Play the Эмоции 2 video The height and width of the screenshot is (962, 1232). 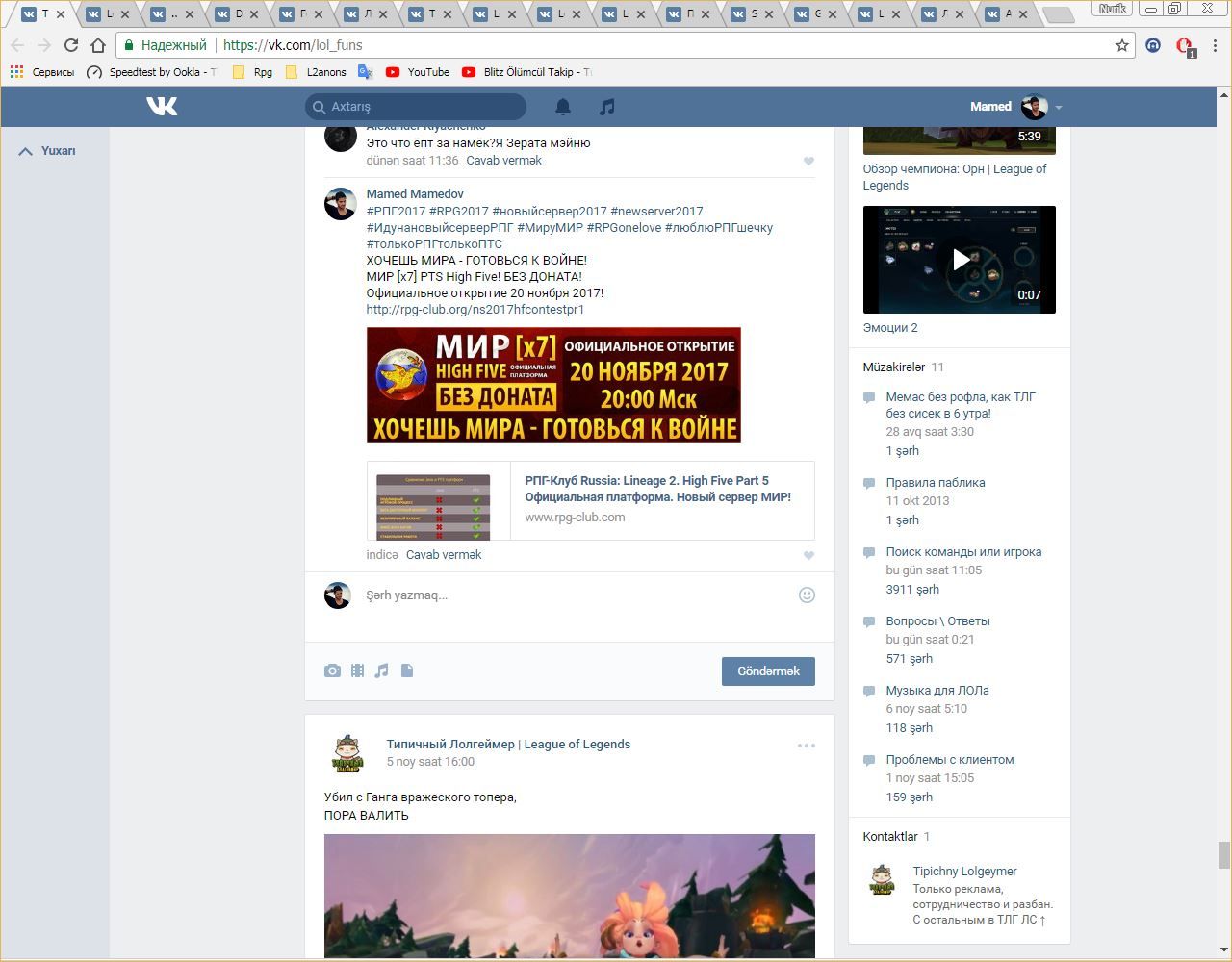click(x=960, y=260)
